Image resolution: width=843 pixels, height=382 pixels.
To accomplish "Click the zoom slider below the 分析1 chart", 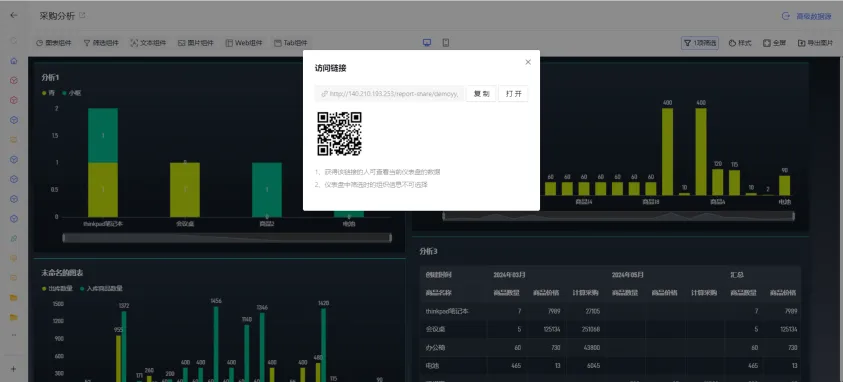I will point(227,237).
